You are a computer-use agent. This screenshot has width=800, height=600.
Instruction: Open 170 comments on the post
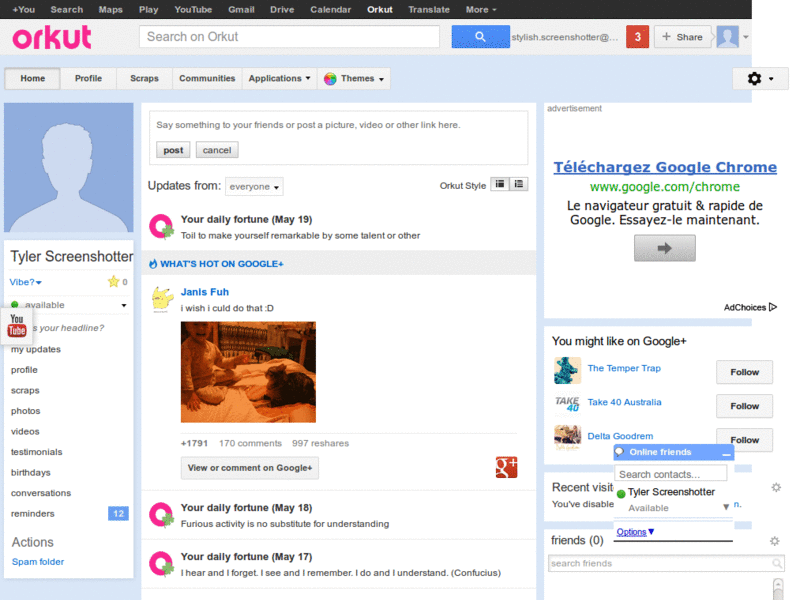tap(250, 443)
